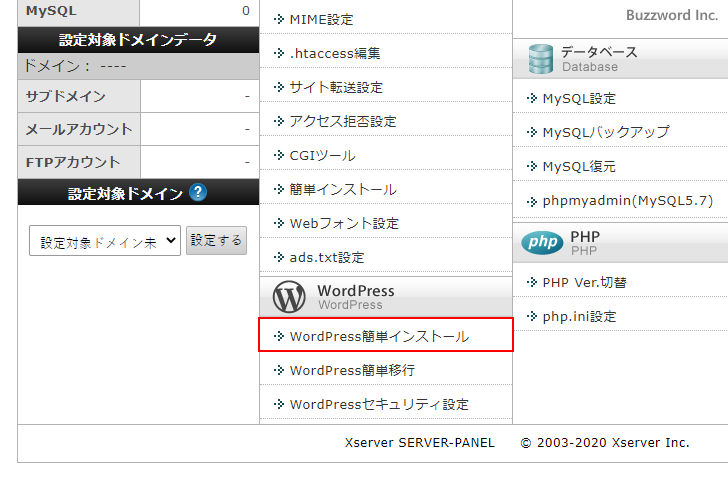Click the WordPress section heading
728x480 pixels.
click(x=356, y=291)
